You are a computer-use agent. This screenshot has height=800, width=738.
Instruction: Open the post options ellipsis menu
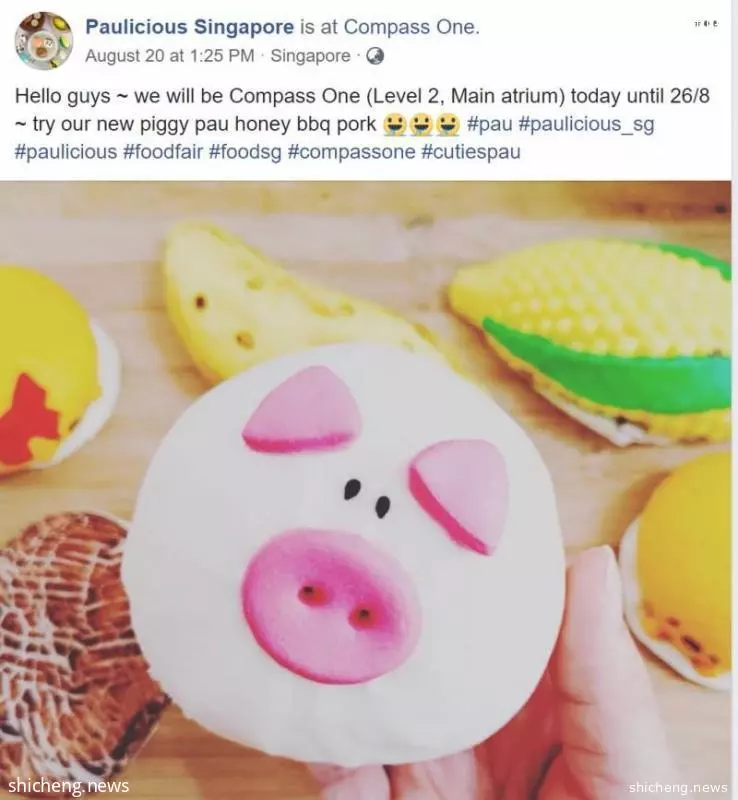point(706,23)
